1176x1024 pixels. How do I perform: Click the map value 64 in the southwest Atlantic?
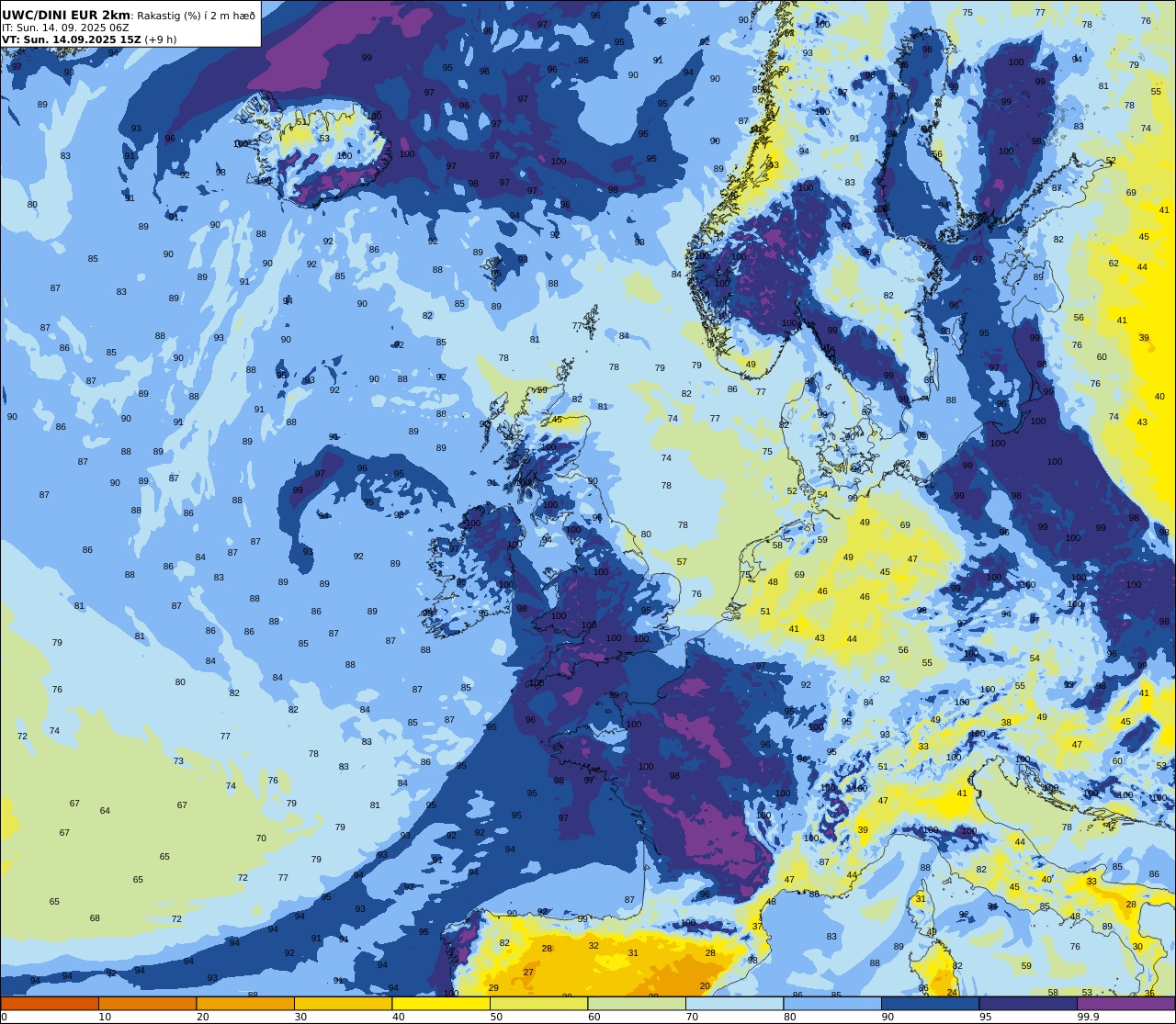(x=105, y=811)
